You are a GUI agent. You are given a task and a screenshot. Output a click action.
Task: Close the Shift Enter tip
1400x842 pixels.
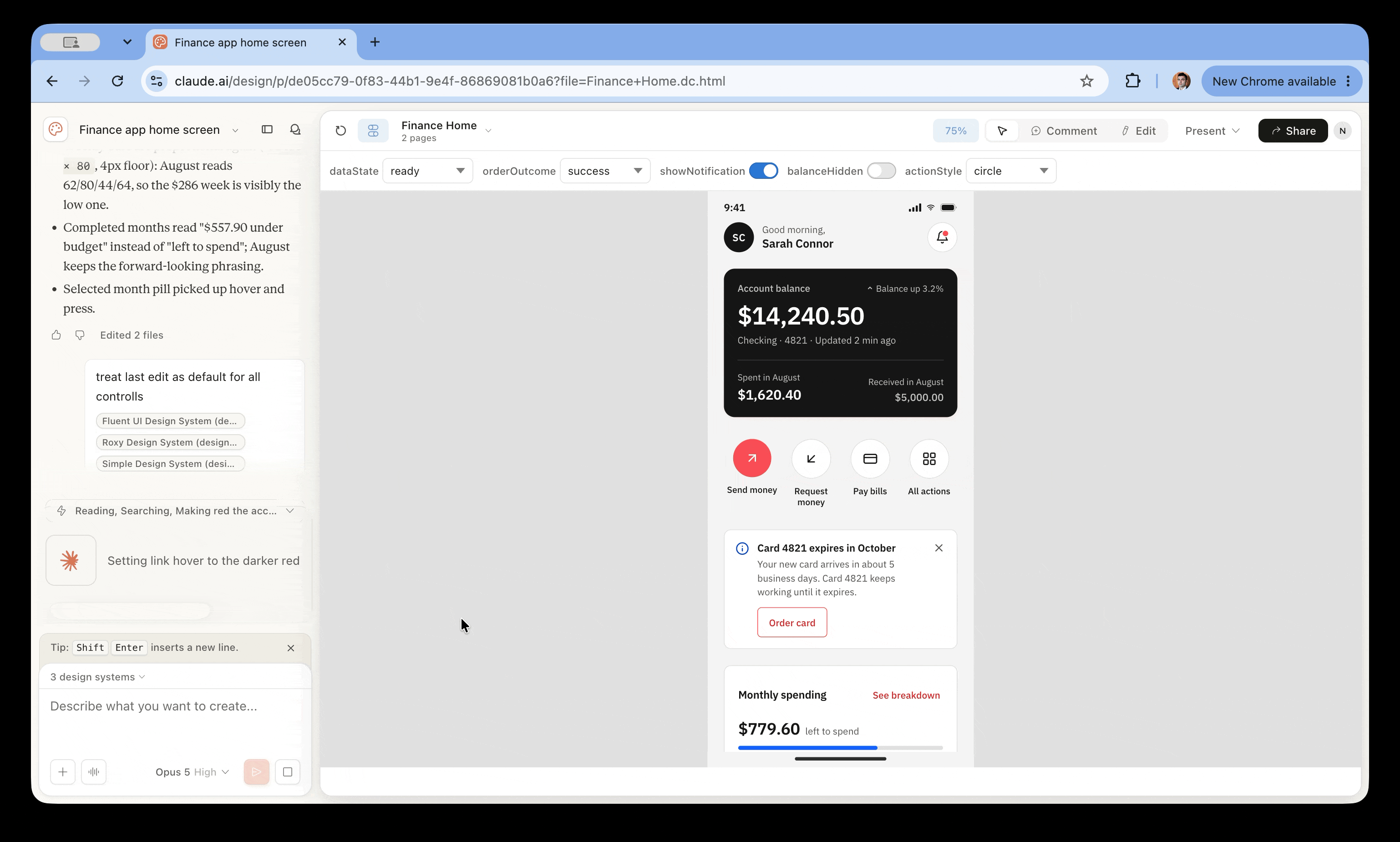[x=290, y=648]
